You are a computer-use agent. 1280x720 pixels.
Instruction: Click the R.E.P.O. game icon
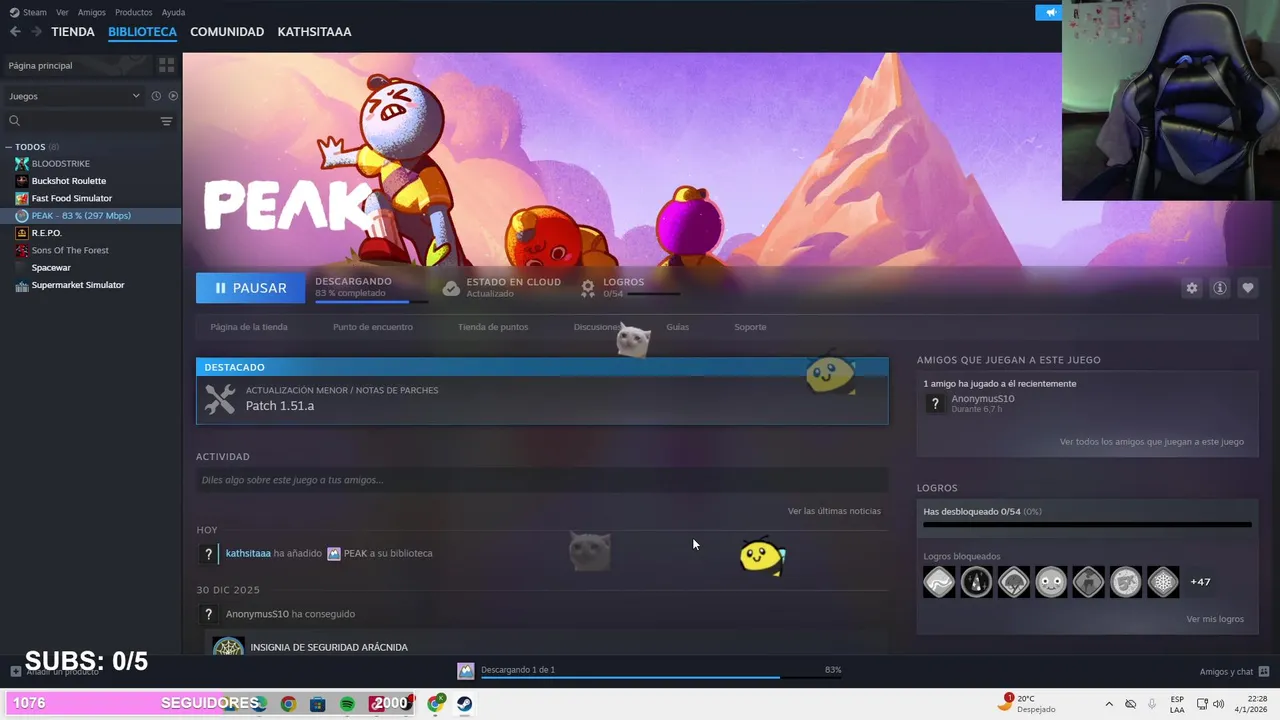click(x=22, y=233)
